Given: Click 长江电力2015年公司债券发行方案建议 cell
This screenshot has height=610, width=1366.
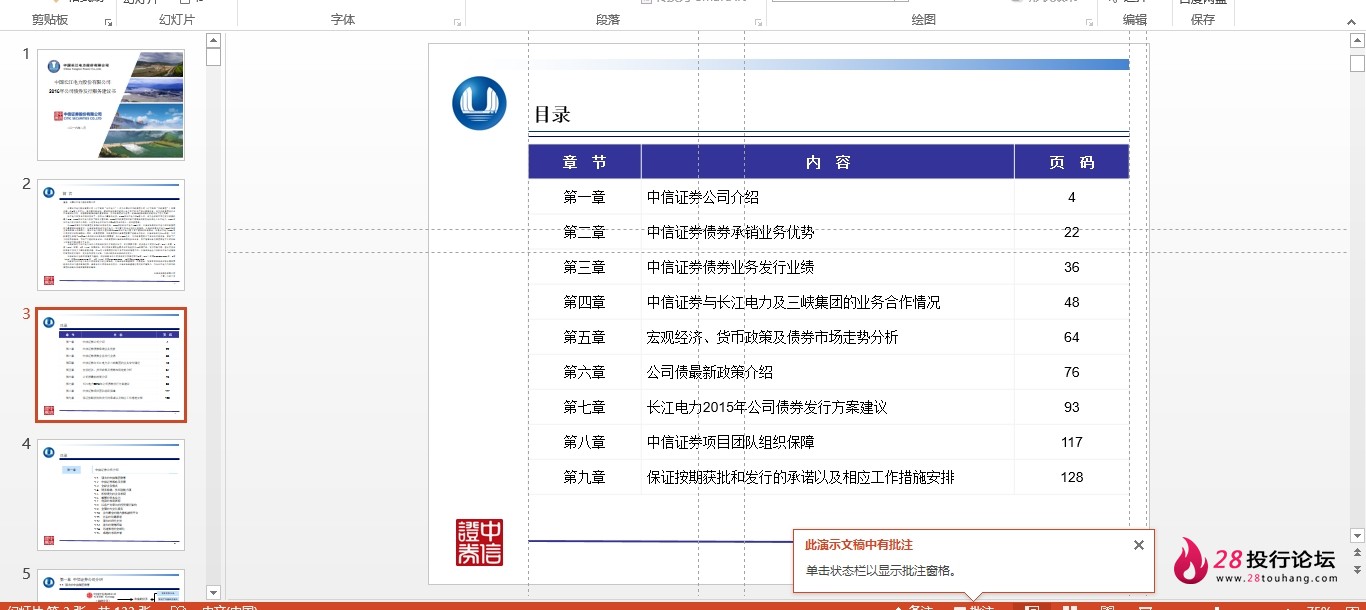Looking at the screenshot, I should tap(828, 407).
